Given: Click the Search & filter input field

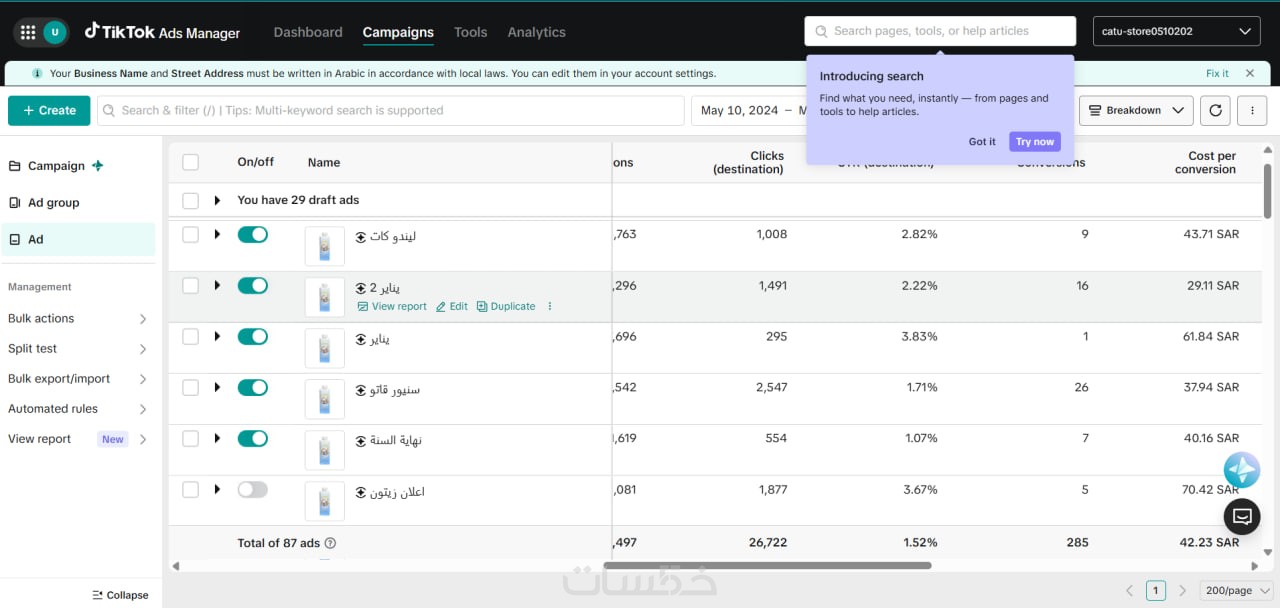Looking at the screenshot, I should [x=391, y=110].
